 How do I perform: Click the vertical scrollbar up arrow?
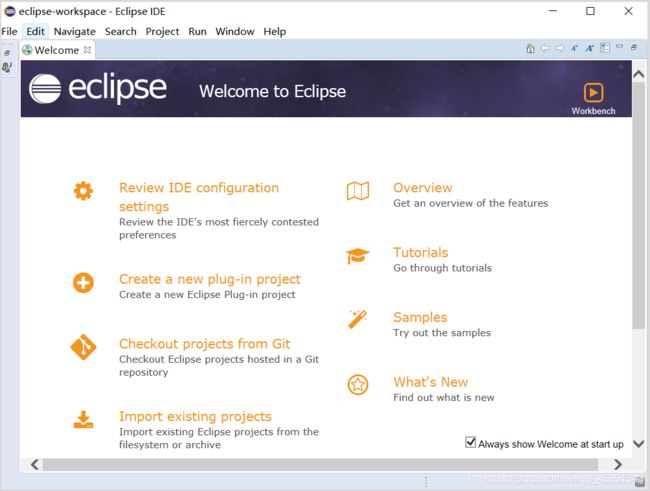[x=639, y=74]
